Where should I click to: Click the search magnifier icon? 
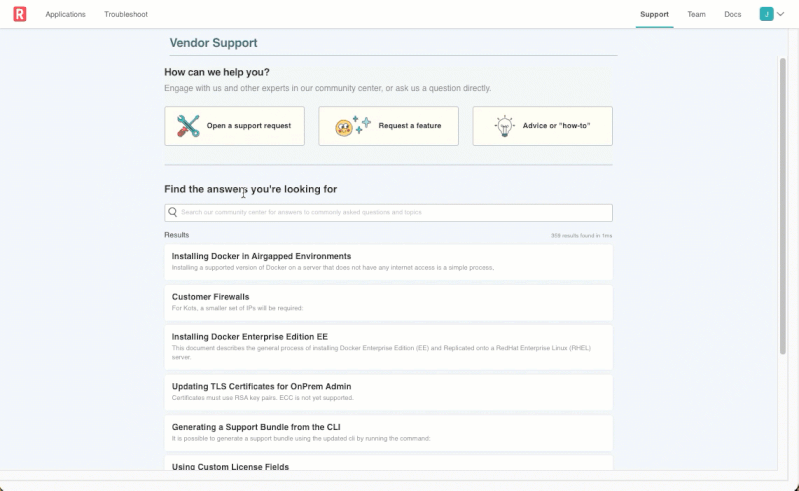pos(173,212)
